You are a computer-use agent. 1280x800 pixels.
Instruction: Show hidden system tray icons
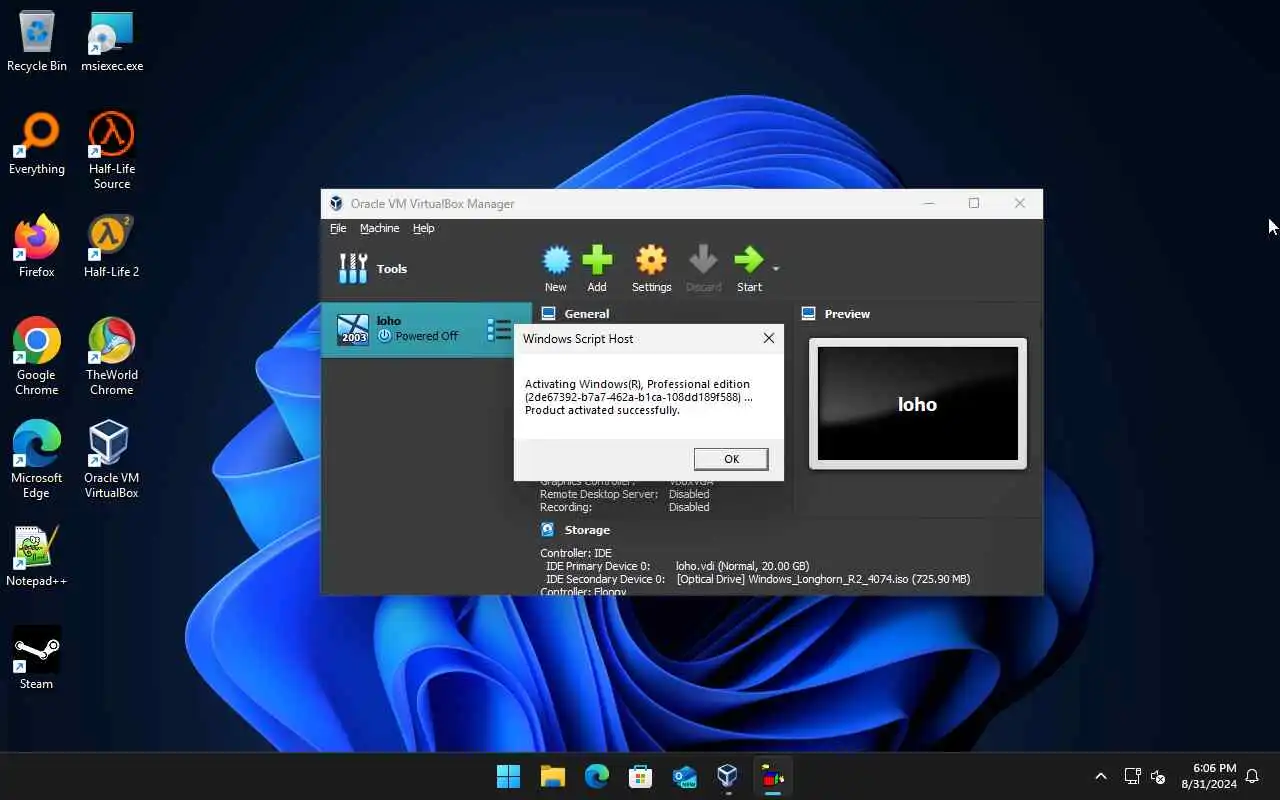tap(1101, 776)
